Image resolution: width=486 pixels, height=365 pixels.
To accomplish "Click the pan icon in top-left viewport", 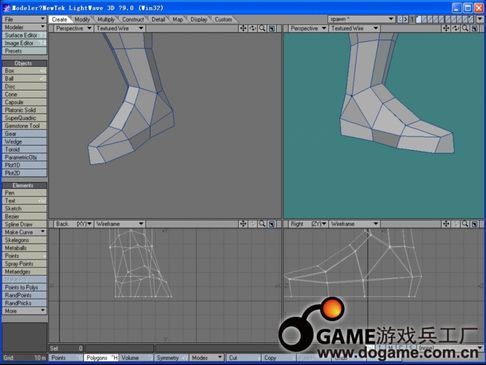I will (x=243, y=28).
